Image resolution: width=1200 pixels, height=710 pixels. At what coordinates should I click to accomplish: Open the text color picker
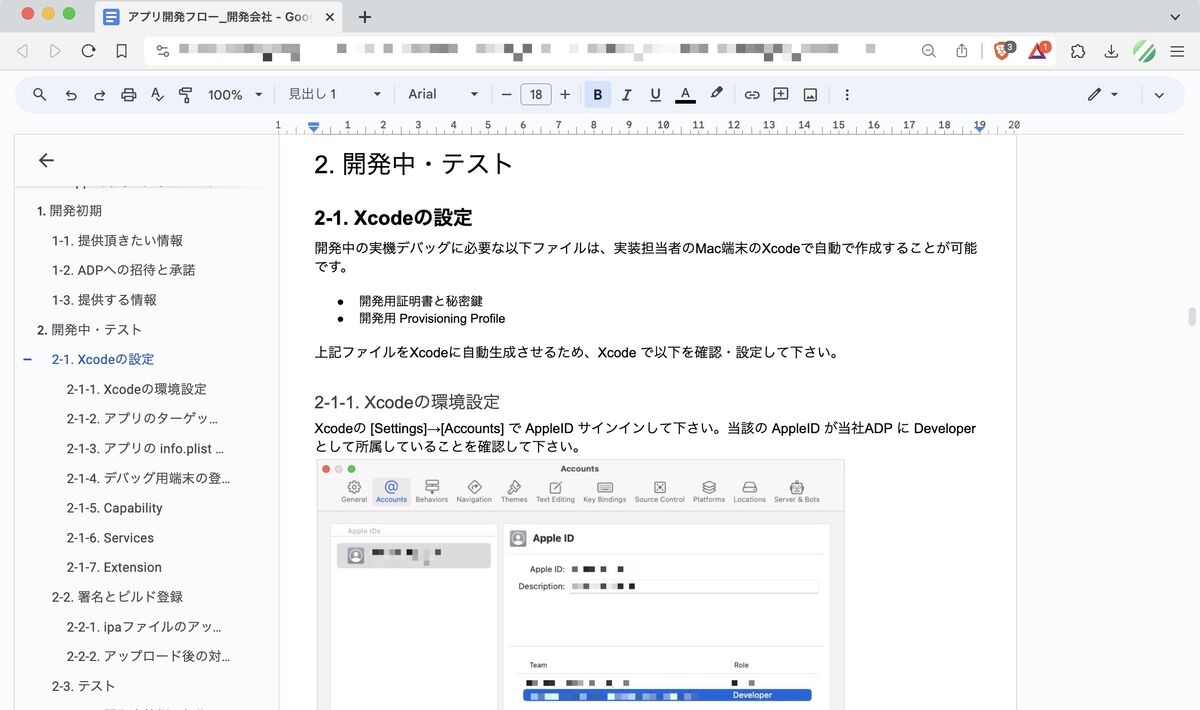pos(685,95)
